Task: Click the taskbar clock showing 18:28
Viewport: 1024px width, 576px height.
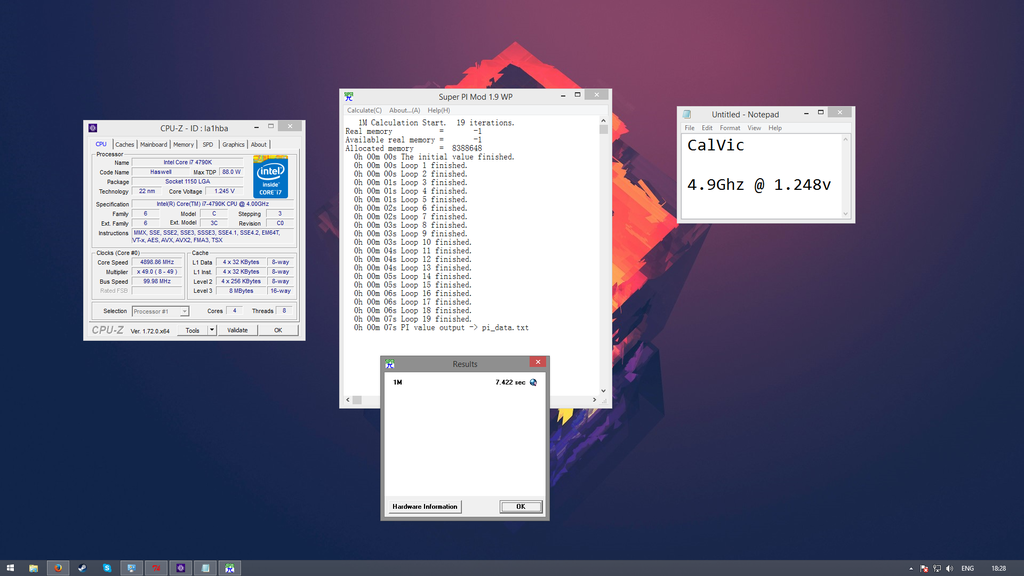Action: coord(999,569)
